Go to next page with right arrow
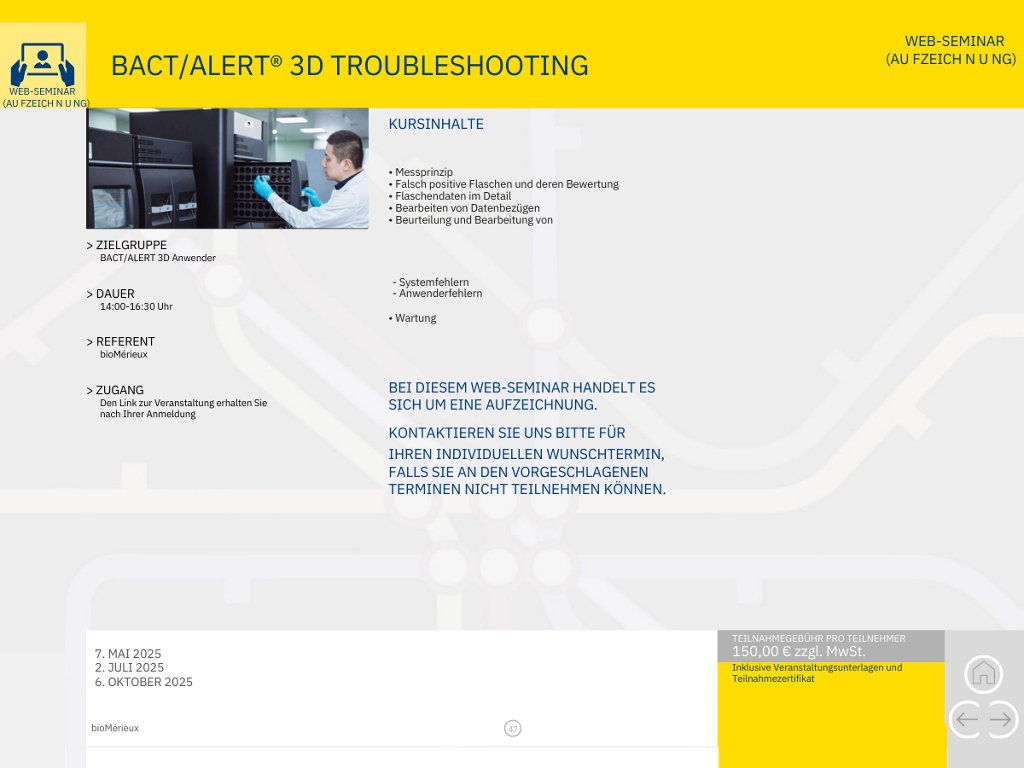This screenshot has width=1024, height=768. (x=1001, y=719)
